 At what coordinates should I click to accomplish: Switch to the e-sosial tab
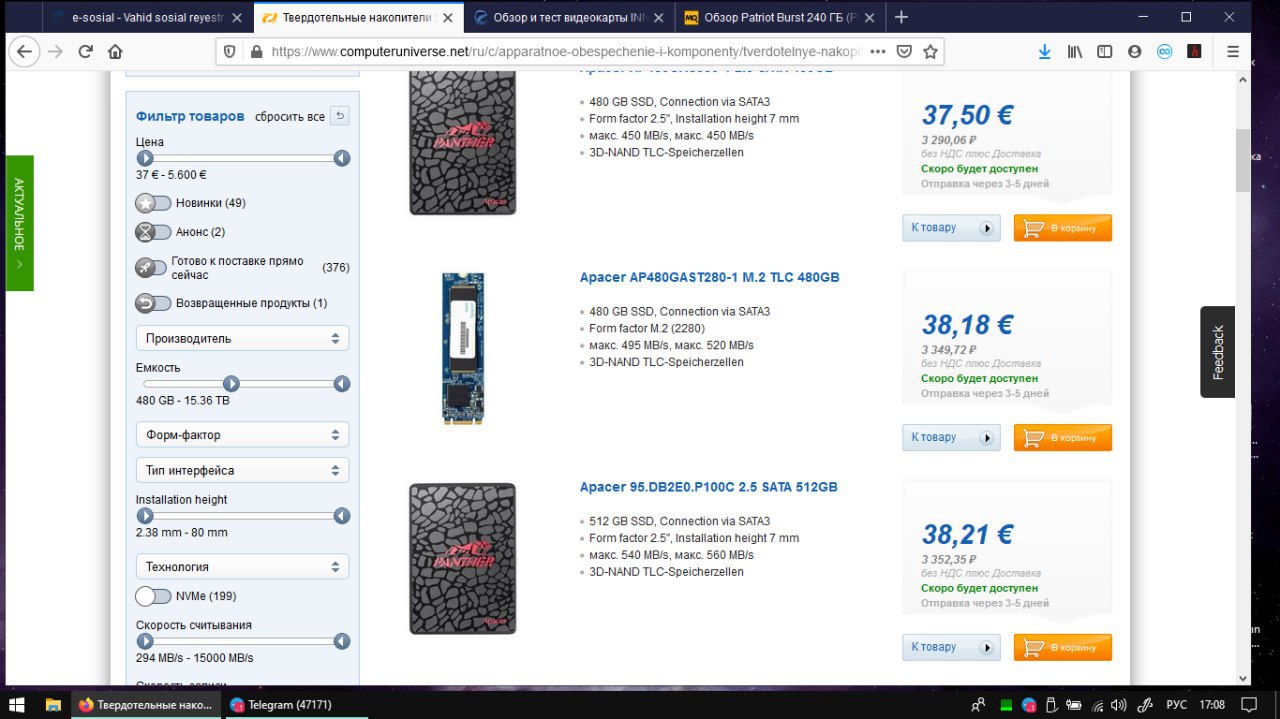coord(147,17)
